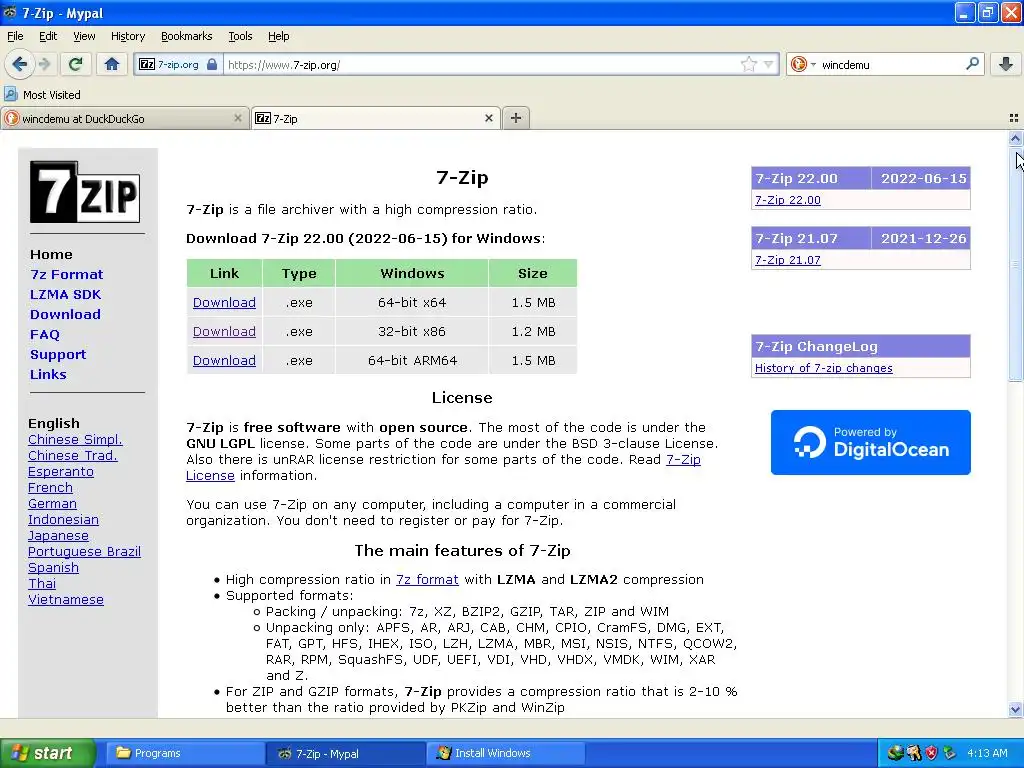Screen dimensions: 1024x768
Task: Open the 7-Zip 22.00 news link
Action: (788, 200)
